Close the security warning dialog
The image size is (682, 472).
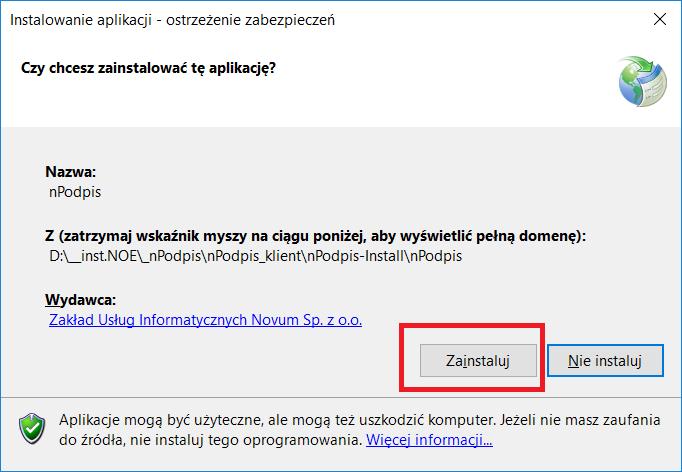(x=660, y=19)
